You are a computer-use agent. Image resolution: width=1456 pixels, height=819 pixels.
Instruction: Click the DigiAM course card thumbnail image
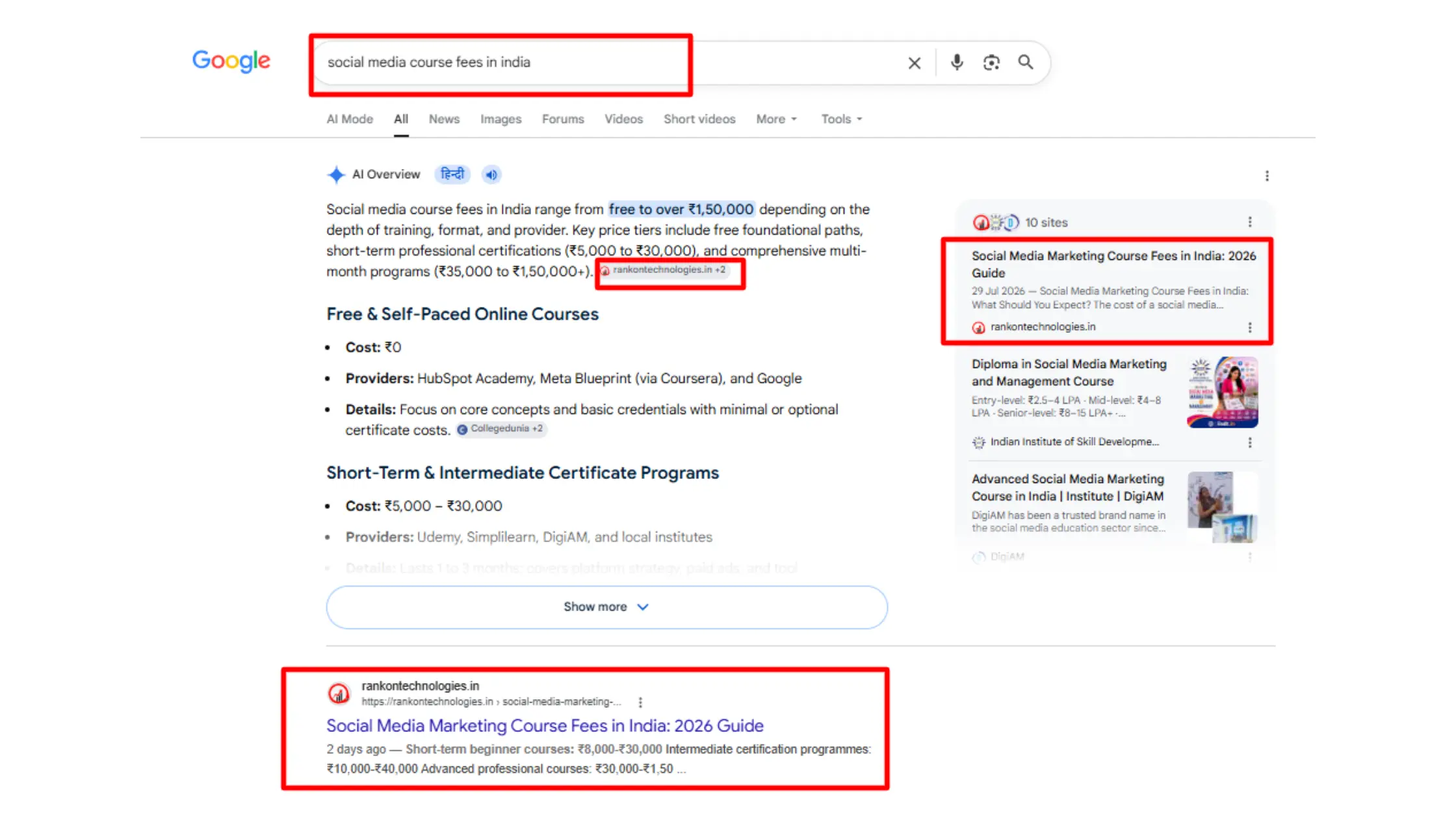pyautogui.click(x=1222, y=507)
